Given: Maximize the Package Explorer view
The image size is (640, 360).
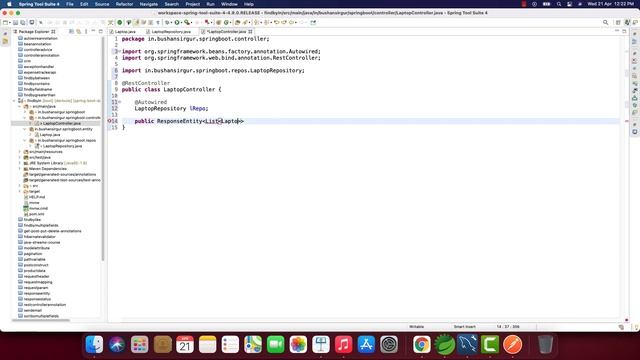Looking at the screenshot, I should (x=100, y=31).
